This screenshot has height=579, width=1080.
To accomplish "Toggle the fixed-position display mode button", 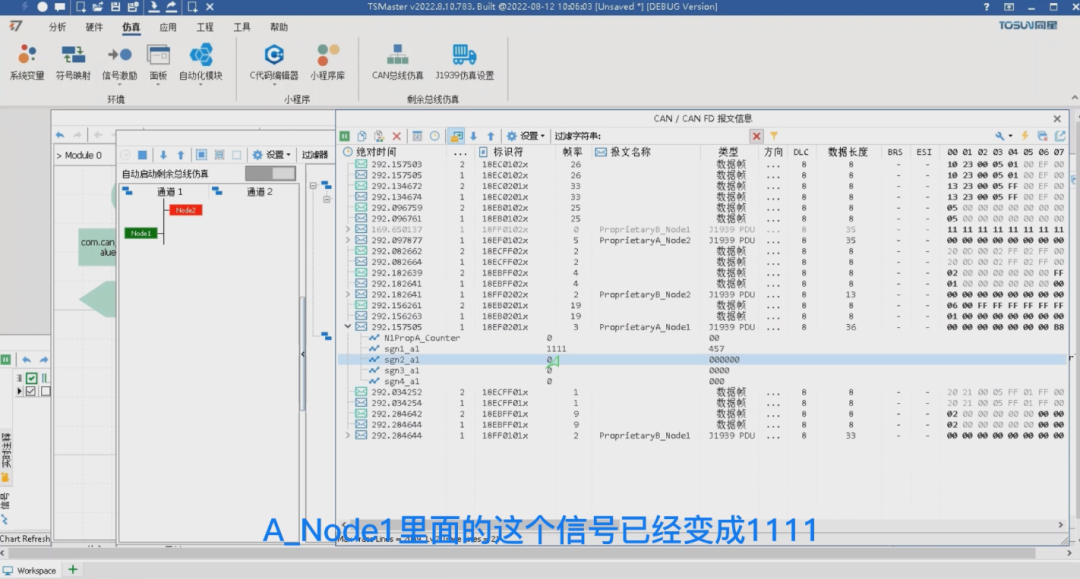I will 456,136.
